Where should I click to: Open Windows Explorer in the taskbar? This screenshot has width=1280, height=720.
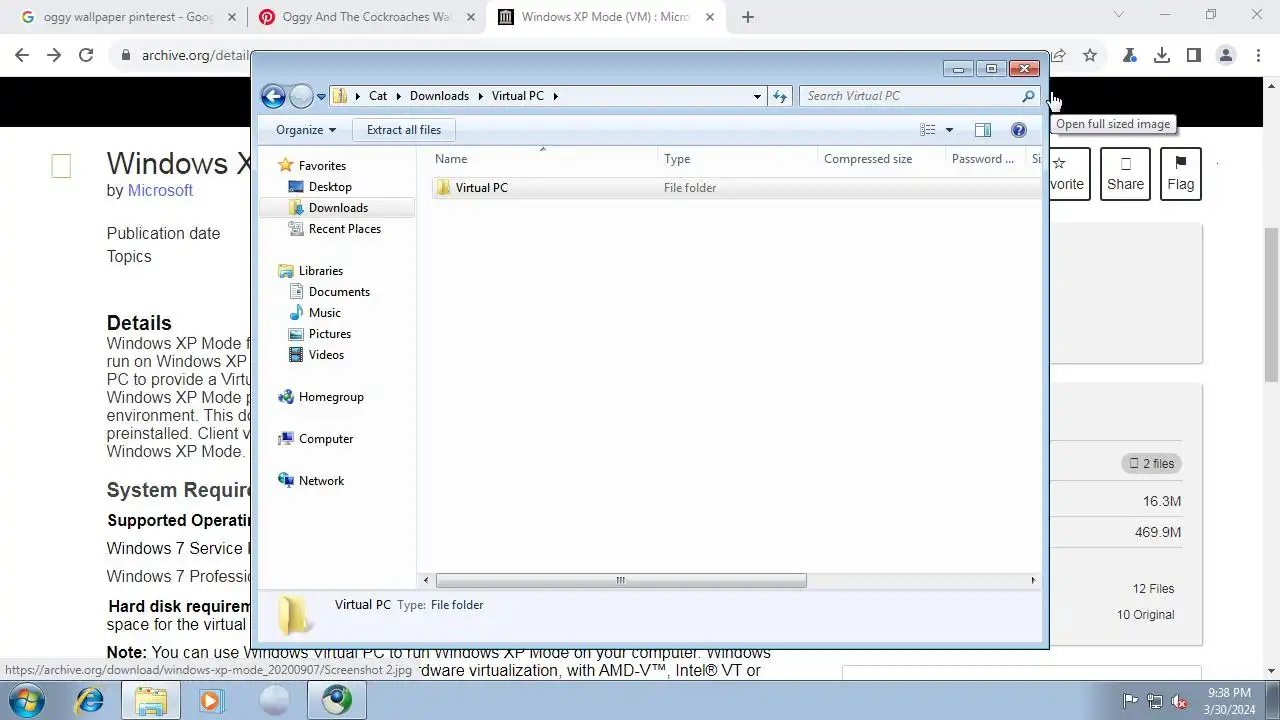[150, 700]
